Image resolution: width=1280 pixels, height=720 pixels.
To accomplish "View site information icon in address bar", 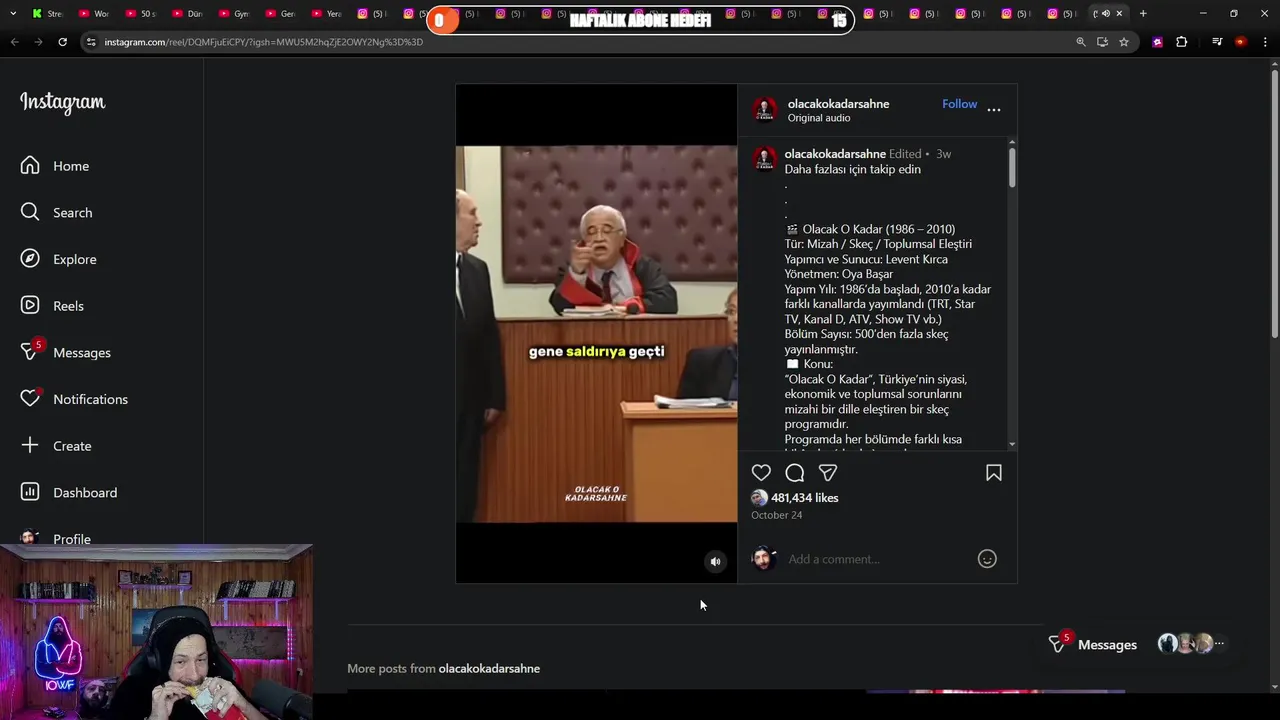I will coord(91,42).
